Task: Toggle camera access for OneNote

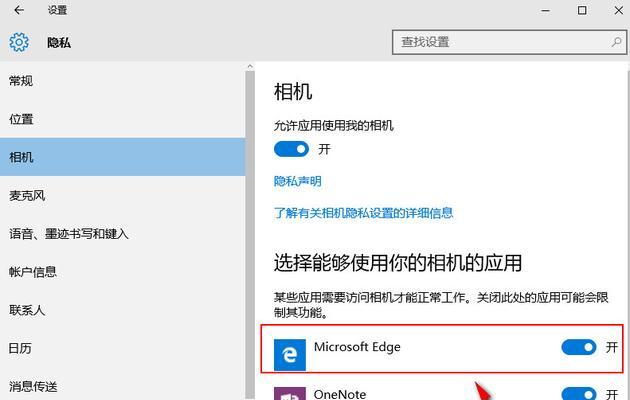Action: pos(579,394)
